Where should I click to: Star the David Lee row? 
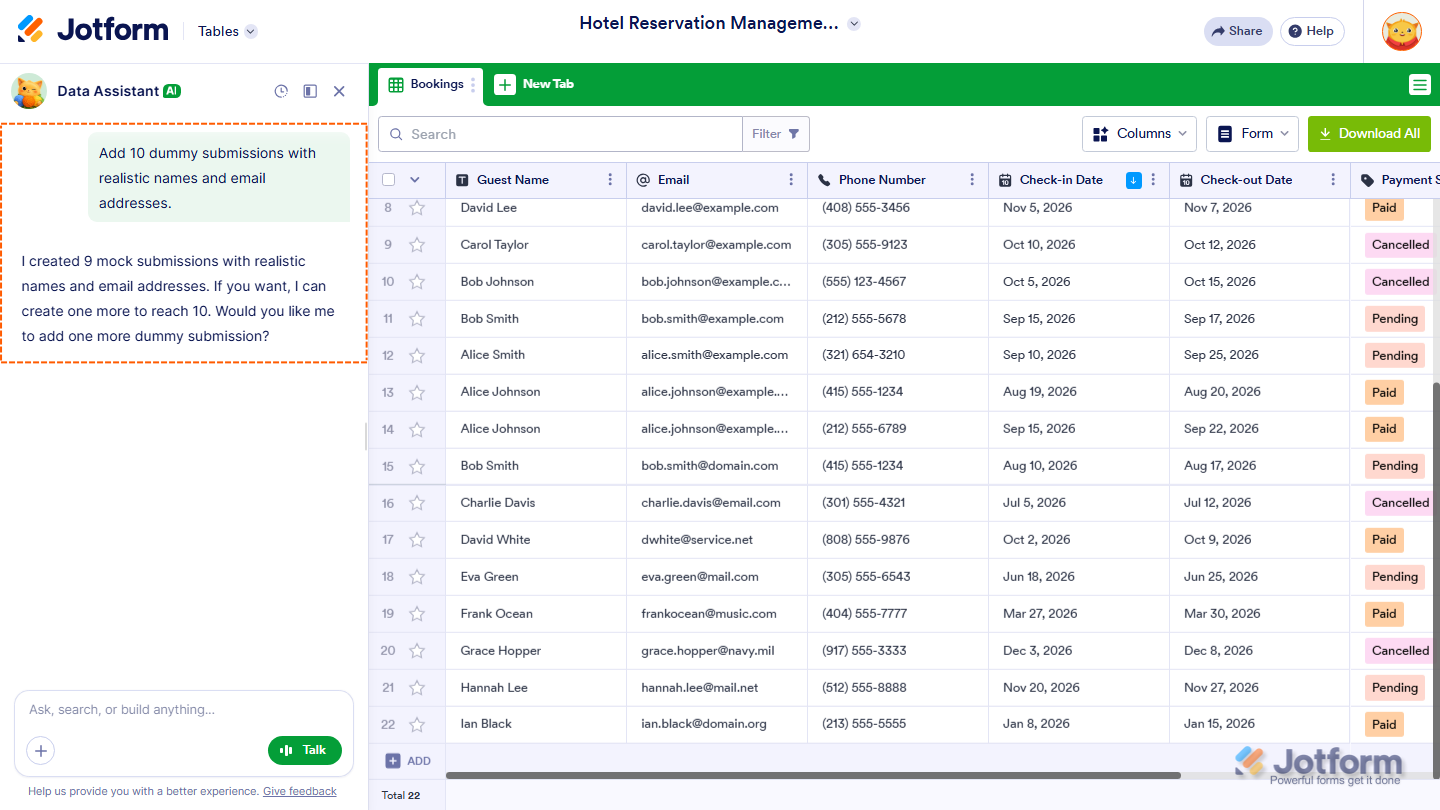pos(417,208)
